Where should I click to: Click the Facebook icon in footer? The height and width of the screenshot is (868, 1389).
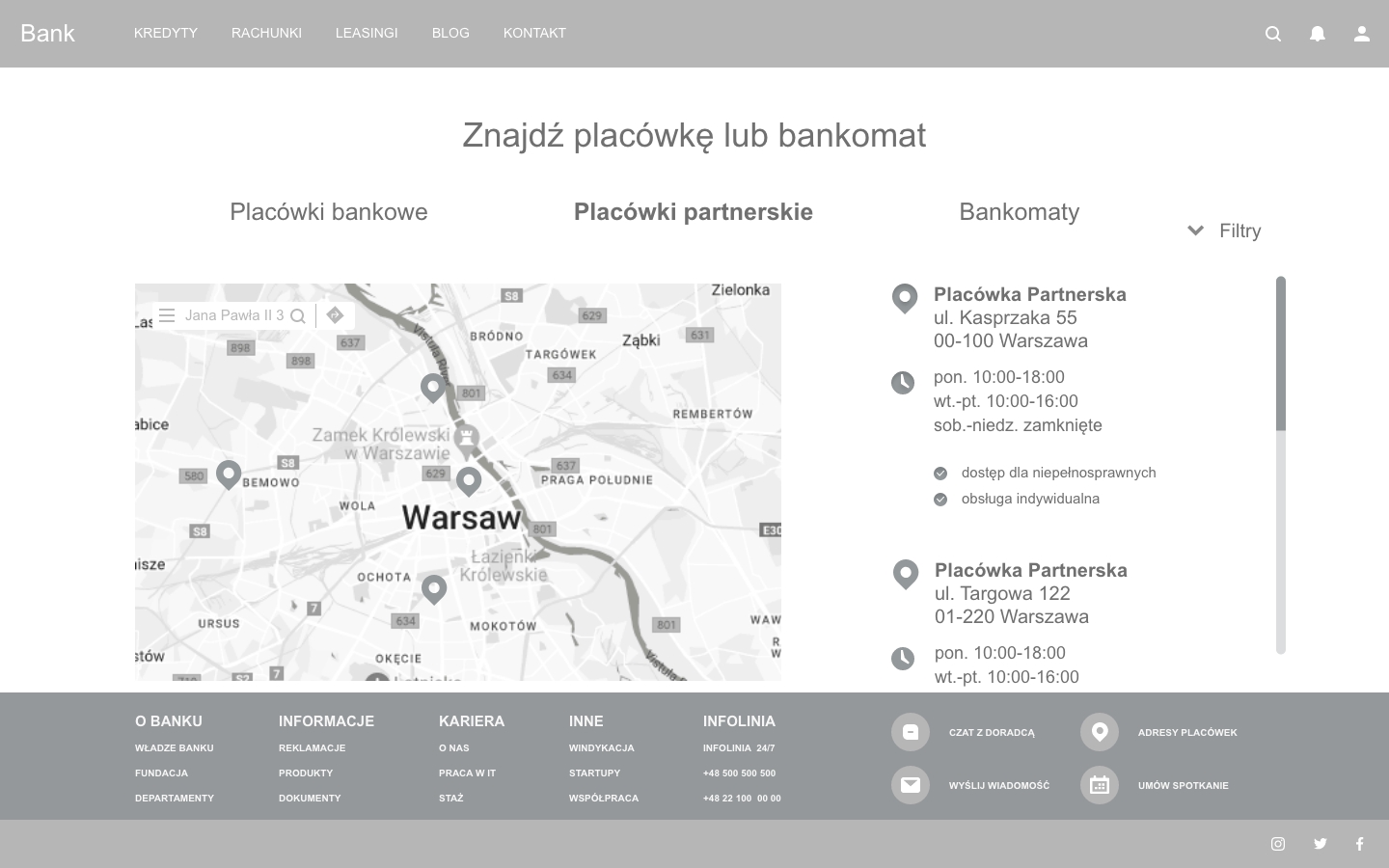1359,844
